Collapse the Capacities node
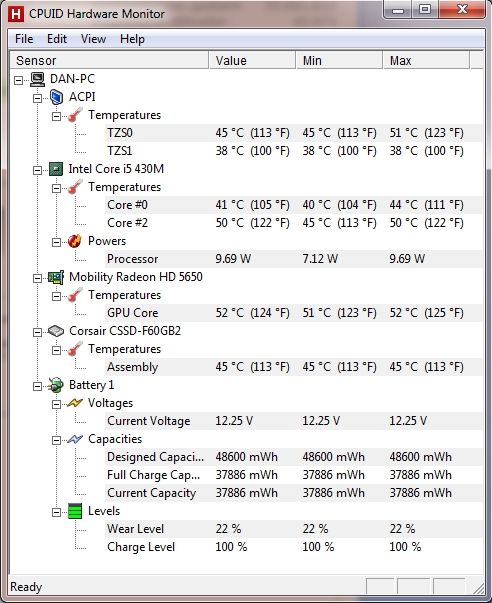Image resolution: width=492 pixels, height=603 pixels. click(57, 440)
